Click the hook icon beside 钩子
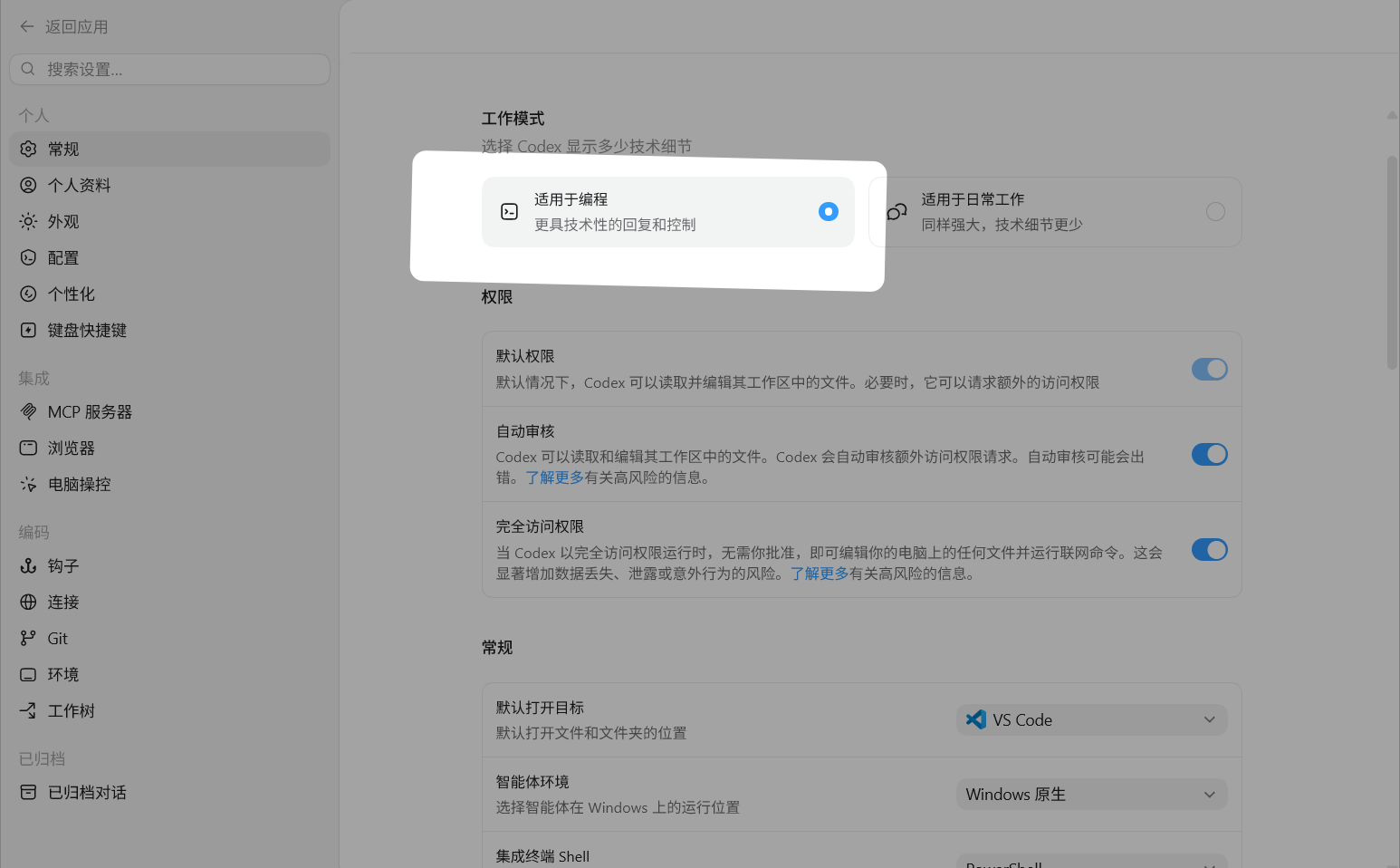The width and height of the screenshot is (1400, 868). pyautogui.click(x=28, y=565)
